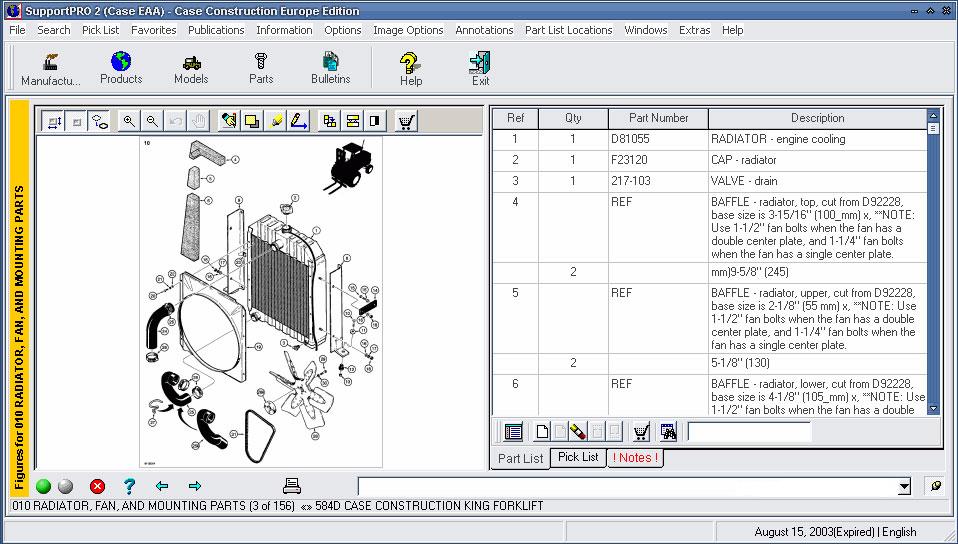The width and height of the screenshot is (958, 544).
Task: Open the Manufacturers toolbar button
Action: coord(50,68)
